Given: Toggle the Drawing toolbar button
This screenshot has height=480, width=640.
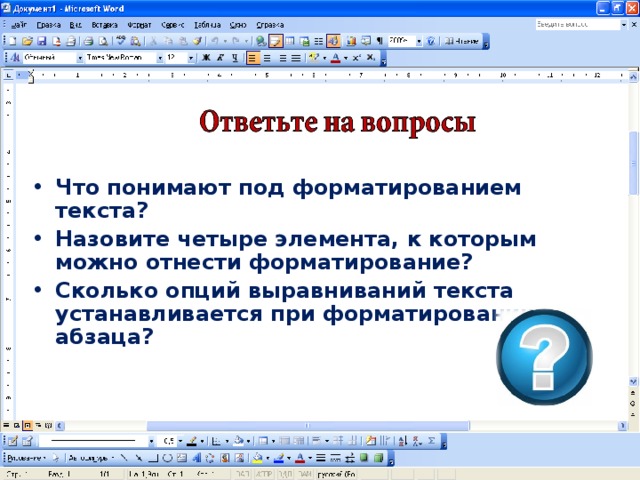Looking at the screenshot, I should (x=333, y=41).
